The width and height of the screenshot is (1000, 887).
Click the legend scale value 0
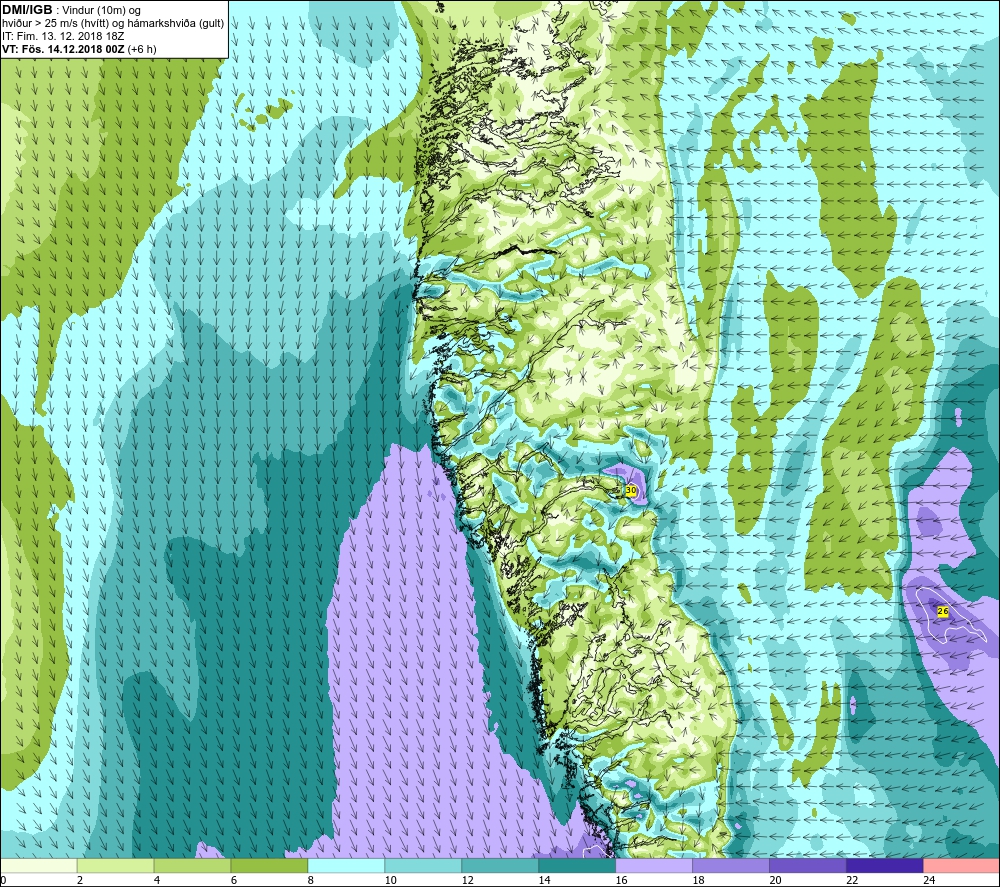click(x=3, y=880)
